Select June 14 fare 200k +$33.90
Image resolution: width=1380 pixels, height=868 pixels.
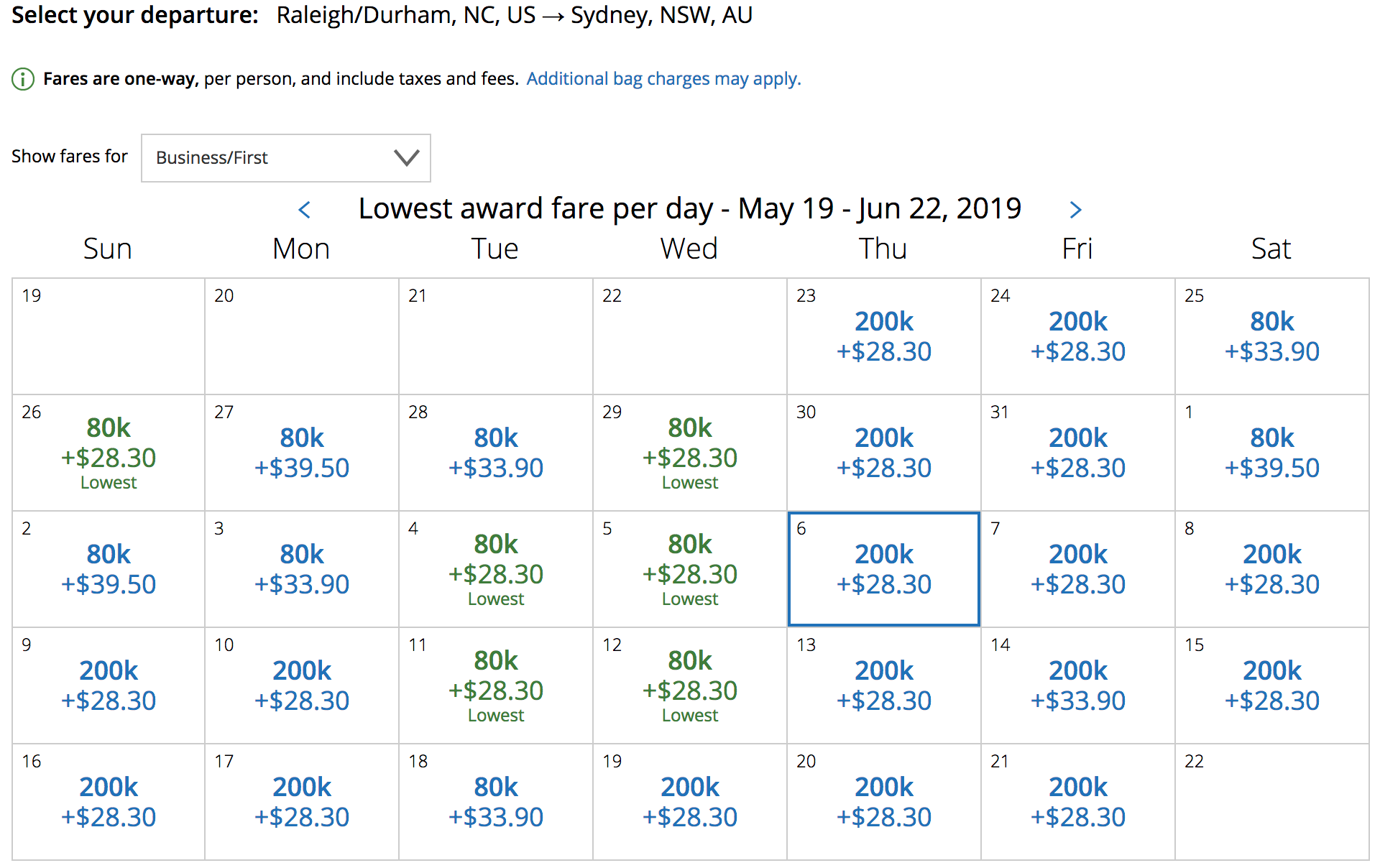pos(1078,685)
